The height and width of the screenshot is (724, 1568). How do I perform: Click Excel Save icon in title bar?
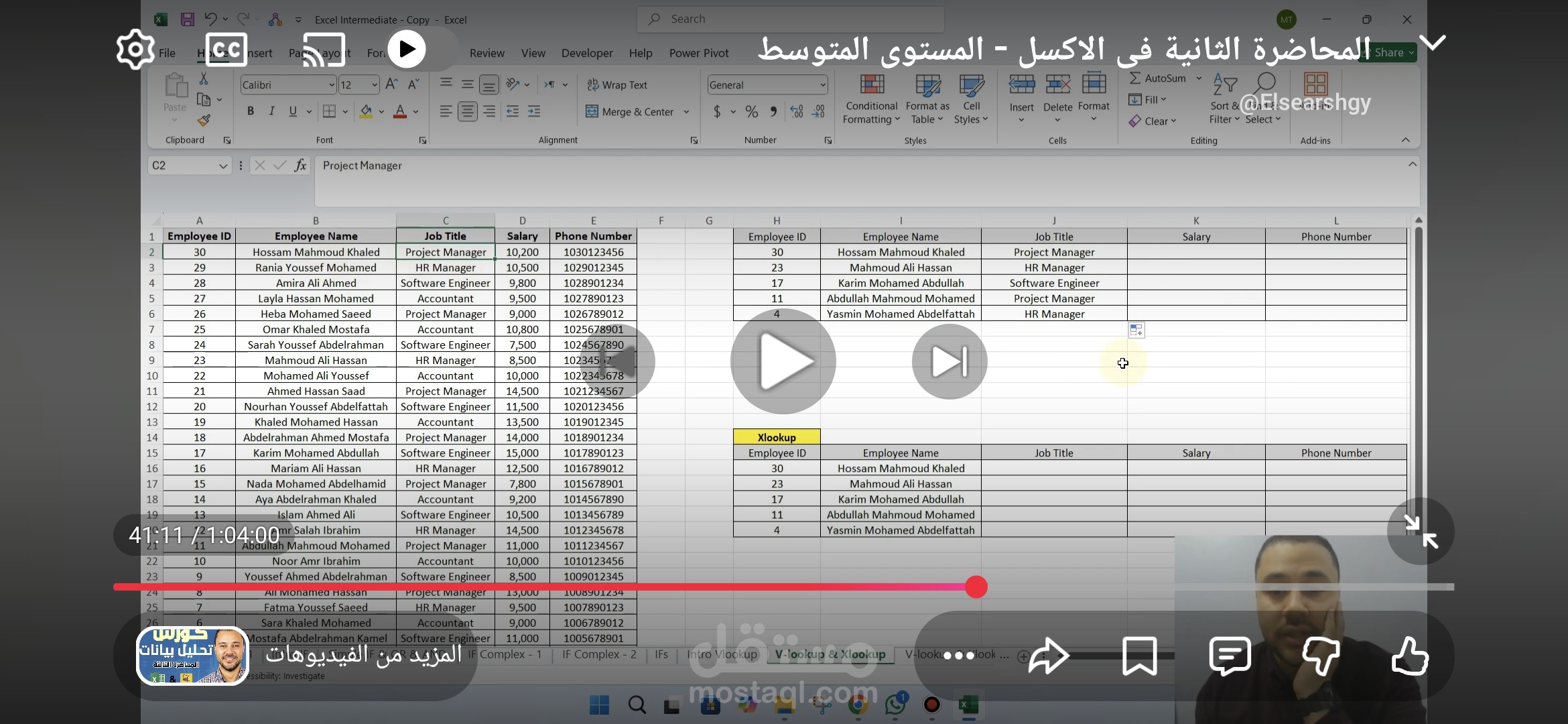click(188, 19)
